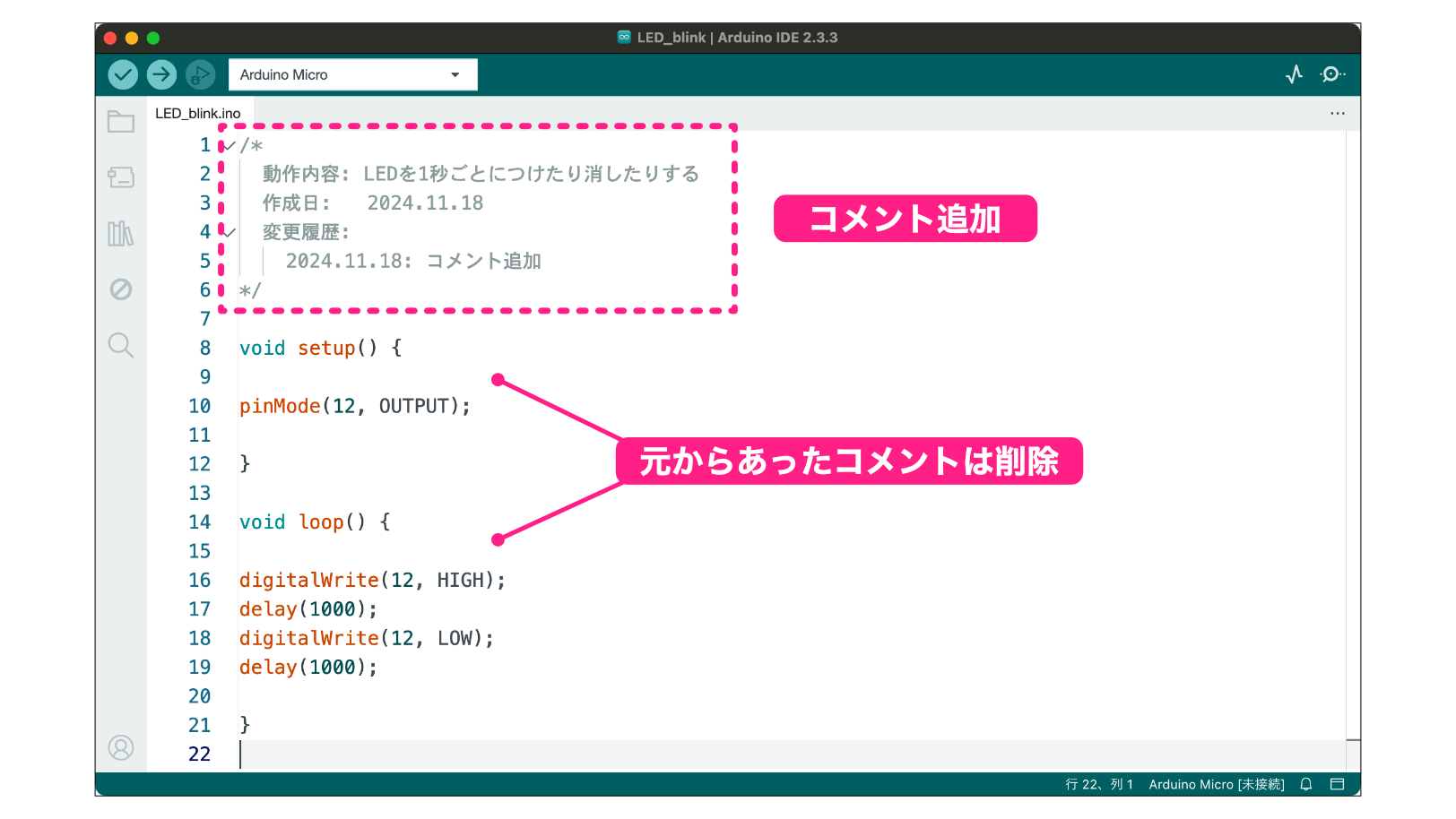Open the more actions ellipsis menu
Image resolution: width=1456 pixels, height=819 pixels.
tap(1338, 113)
